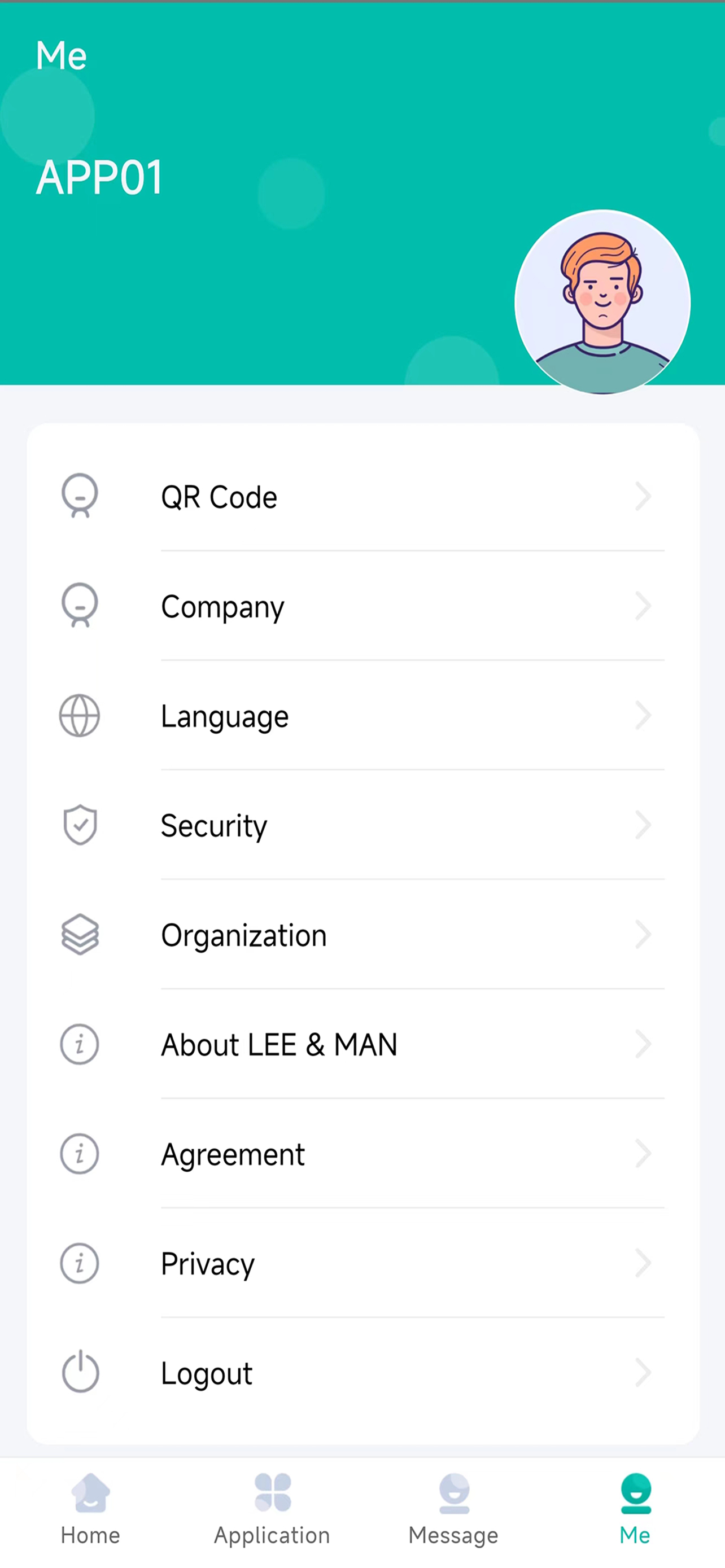The height and width of the screenshot is (1568, 725).
Task: Switch to the Home tab
Action: click(x=91, y=1509)
